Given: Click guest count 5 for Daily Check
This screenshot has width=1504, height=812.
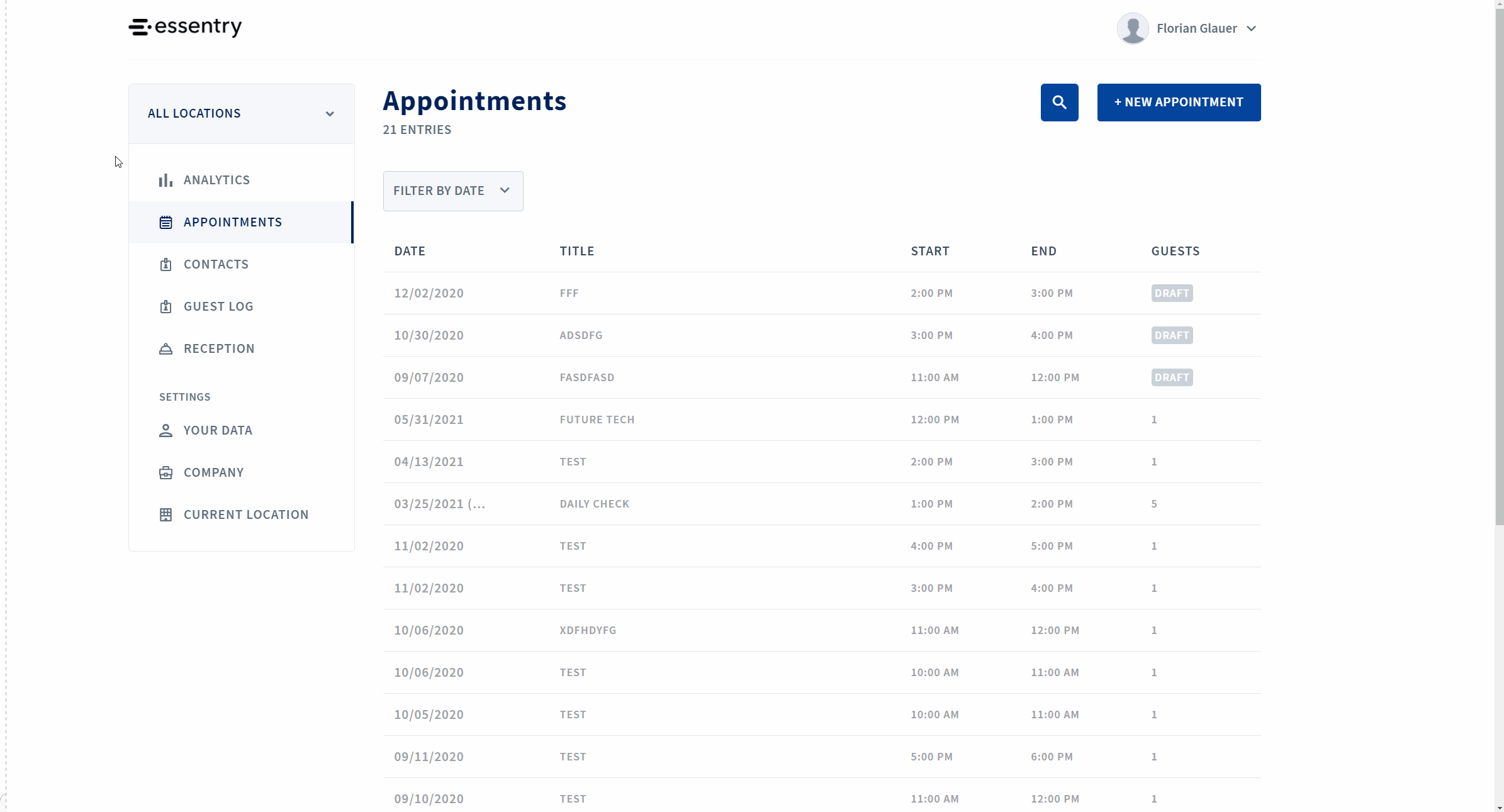Looking at the screenshot, I should point(1154,504).
